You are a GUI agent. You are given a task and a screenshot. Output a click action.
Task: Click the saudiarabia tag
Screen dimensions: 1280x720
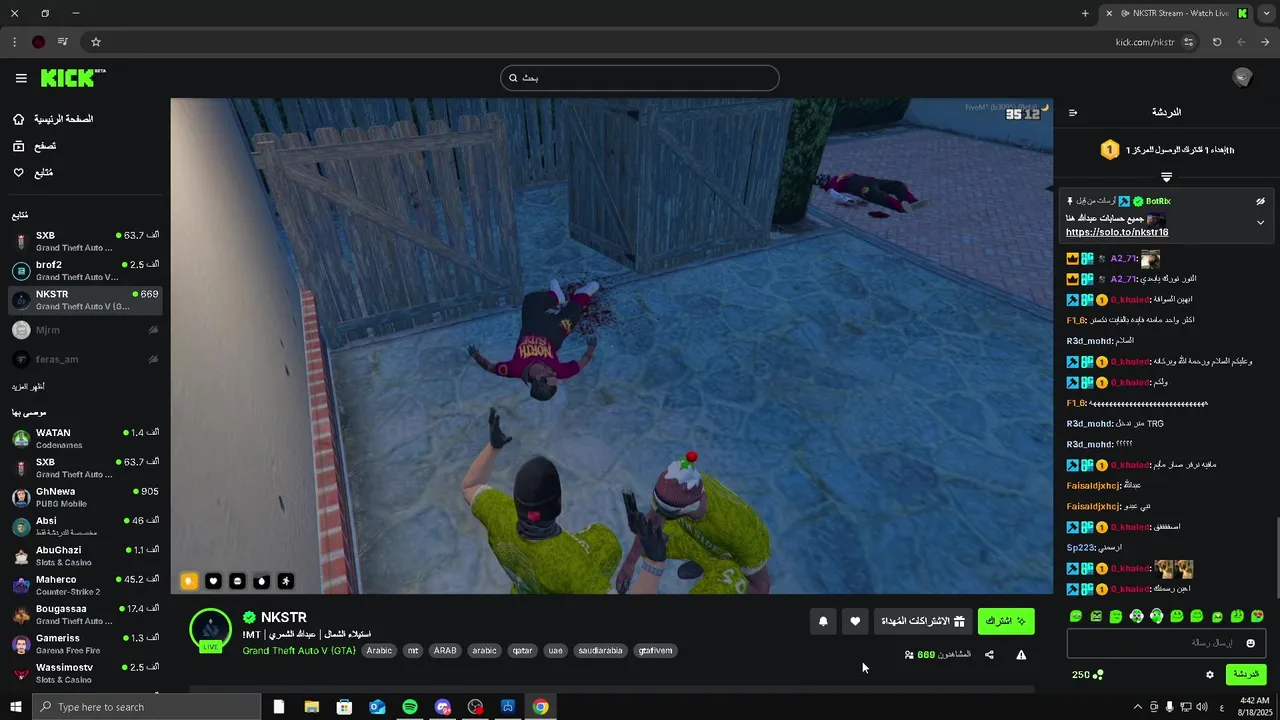pyautogui.click(x=600, y=651)
